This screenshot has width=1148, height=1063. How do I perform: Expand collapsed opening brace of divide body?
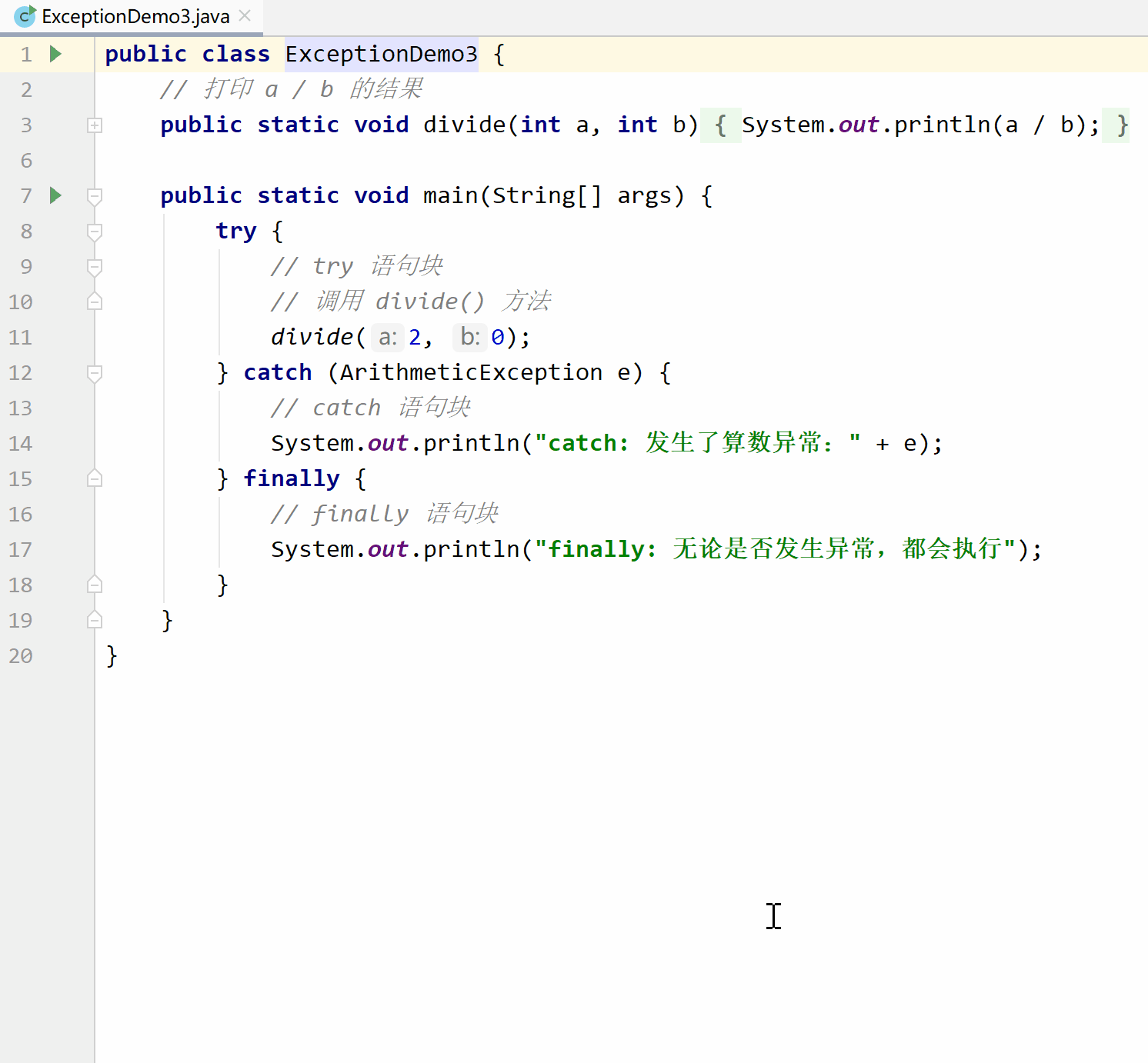click(720, 125)
